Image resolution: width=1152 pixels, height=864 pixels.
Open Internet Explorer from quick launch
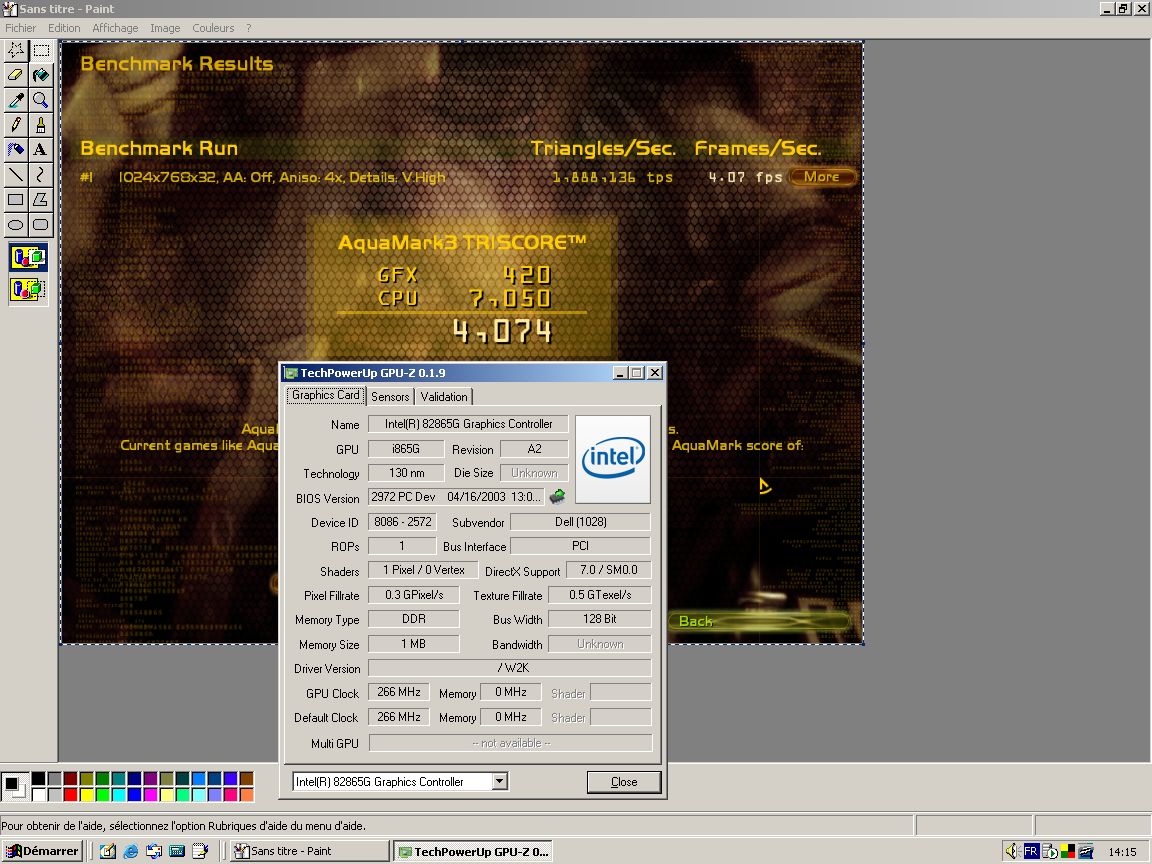tap(131, 852)
